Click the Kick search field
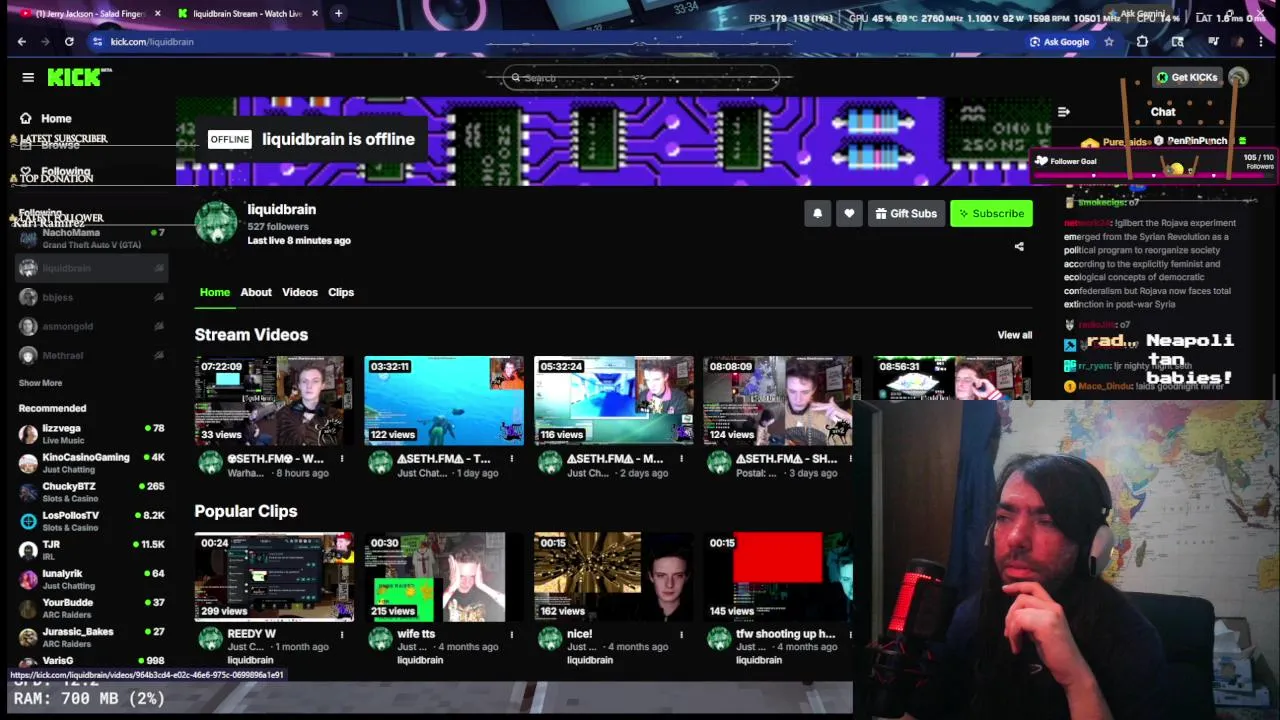The width and height of the screenshot is (1280, 720). pos(641,78)
